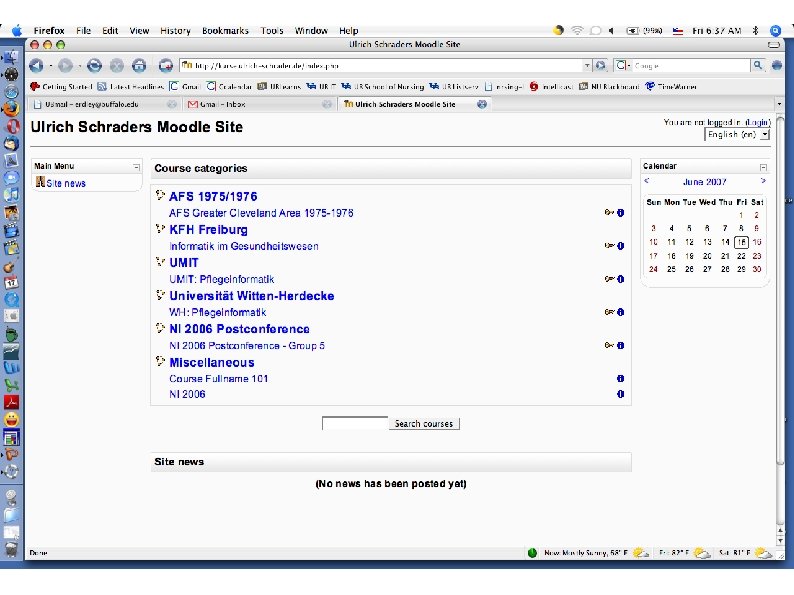Image resolution: width=794 pixels, height=595 pixels.
Task: Switch to the Ubmail tab
Action: 104,104
